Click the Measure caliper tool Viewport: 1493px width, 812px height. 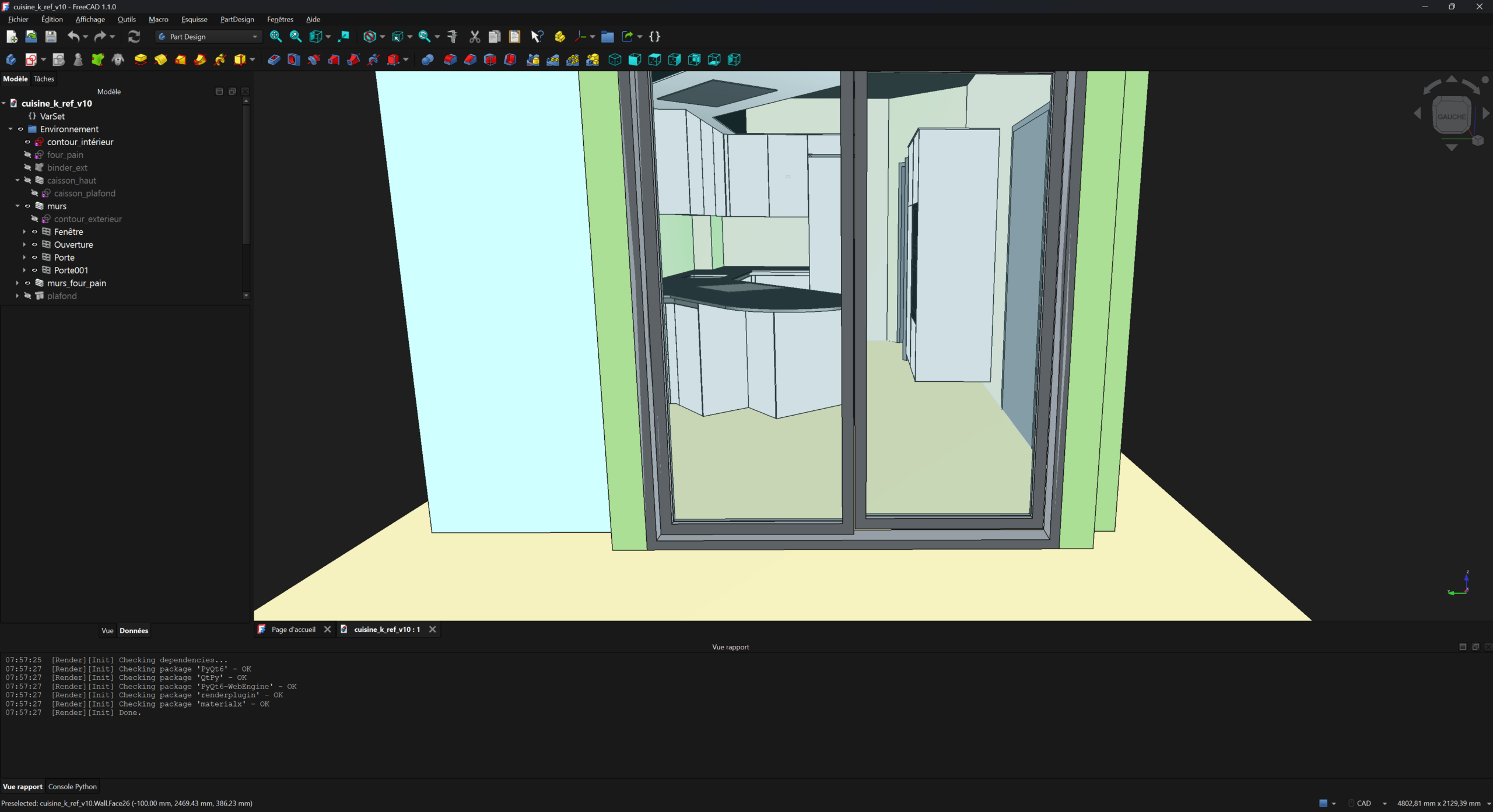point(453,37)
